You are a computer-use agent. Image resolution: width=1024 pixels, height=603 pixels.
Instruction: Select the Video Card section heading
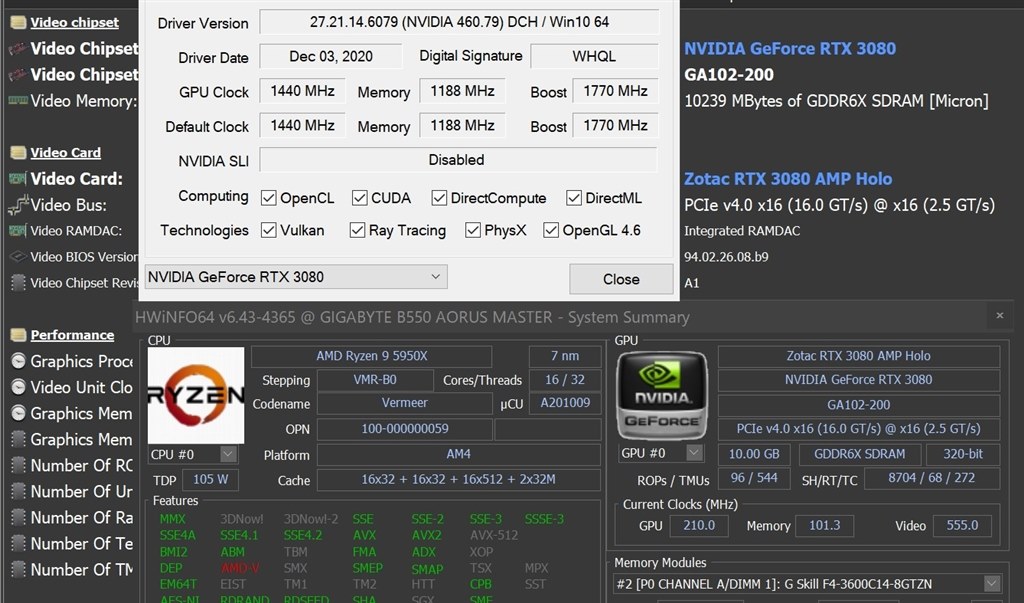[65, 153]
